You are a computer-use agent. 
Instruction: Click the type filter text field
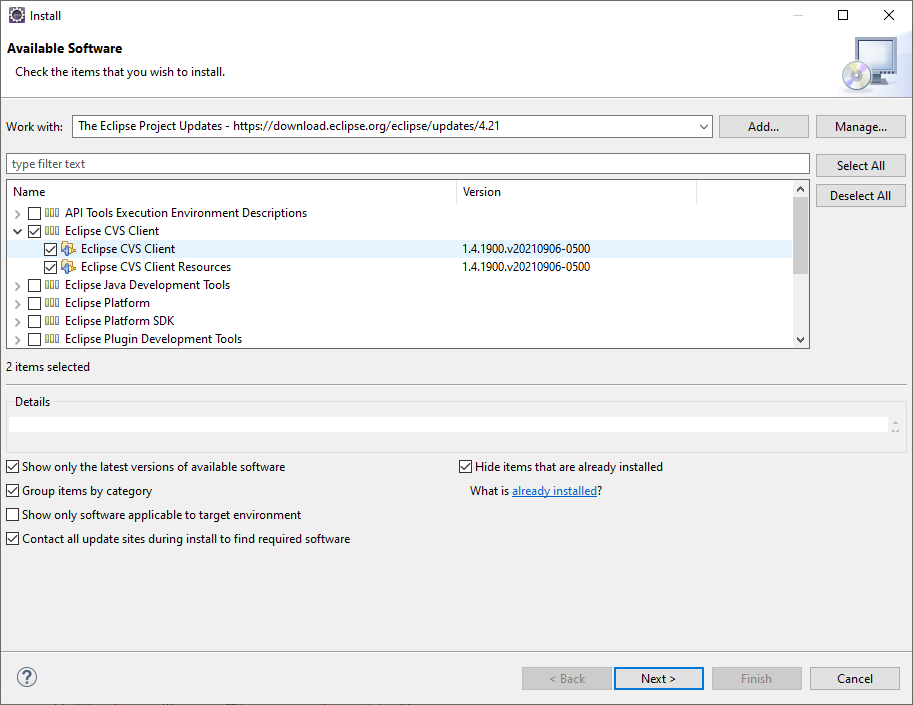pos(408,164)
